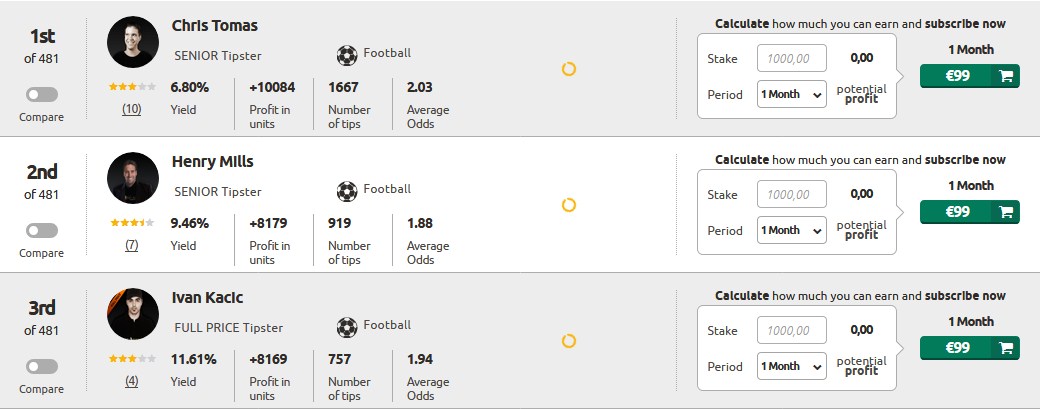Click Stake input field for Chris Tomas
The height and width of the screenshot is (409, 1040).
(x=791, y=58)
